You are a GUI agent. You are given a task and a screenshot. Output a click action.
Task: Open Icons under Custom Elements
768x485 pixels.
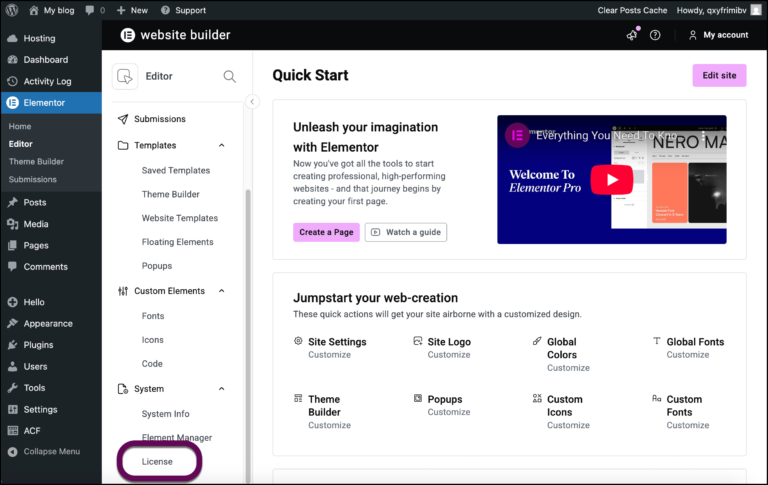152,340
